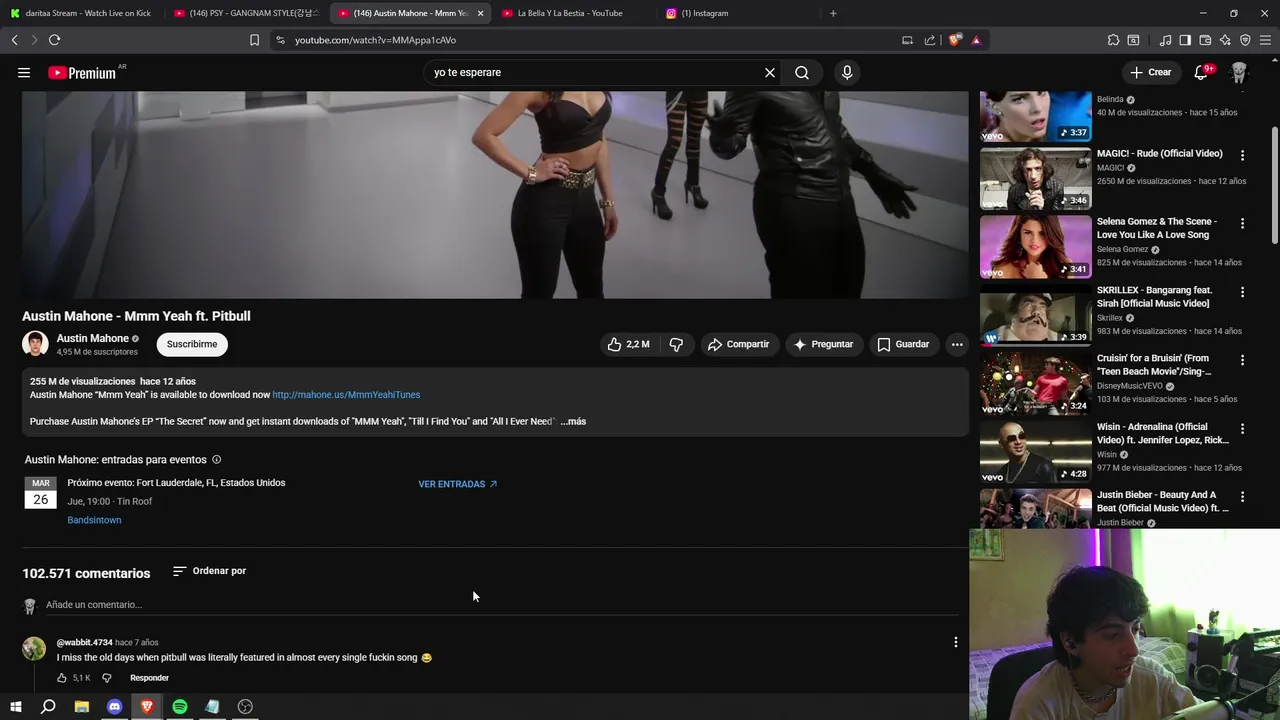Open options for Wisin Adrenalina video
The width and height of the screenshot is (1280, 720).
click(x=1242, y=428)
